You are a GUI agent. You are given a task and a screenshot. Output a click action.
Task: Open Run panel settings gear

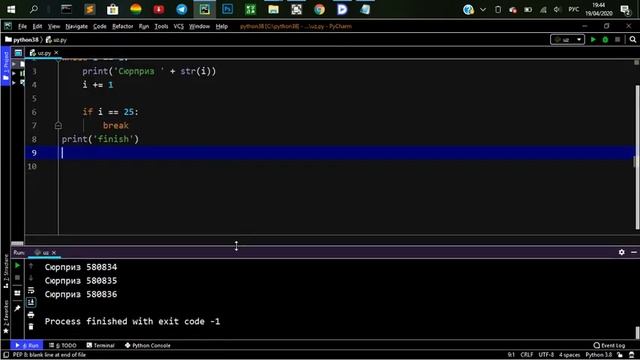pyautogui.click(x=622, y=252)
